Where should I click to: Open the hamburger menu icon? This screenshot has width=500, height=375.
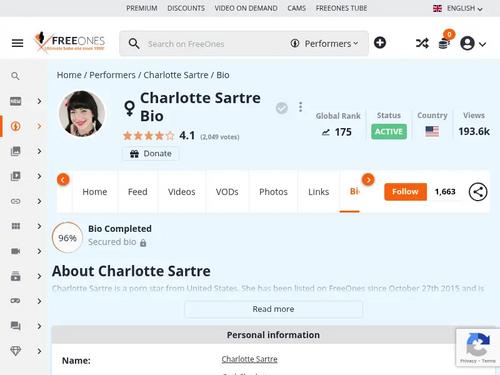(17, 43)
